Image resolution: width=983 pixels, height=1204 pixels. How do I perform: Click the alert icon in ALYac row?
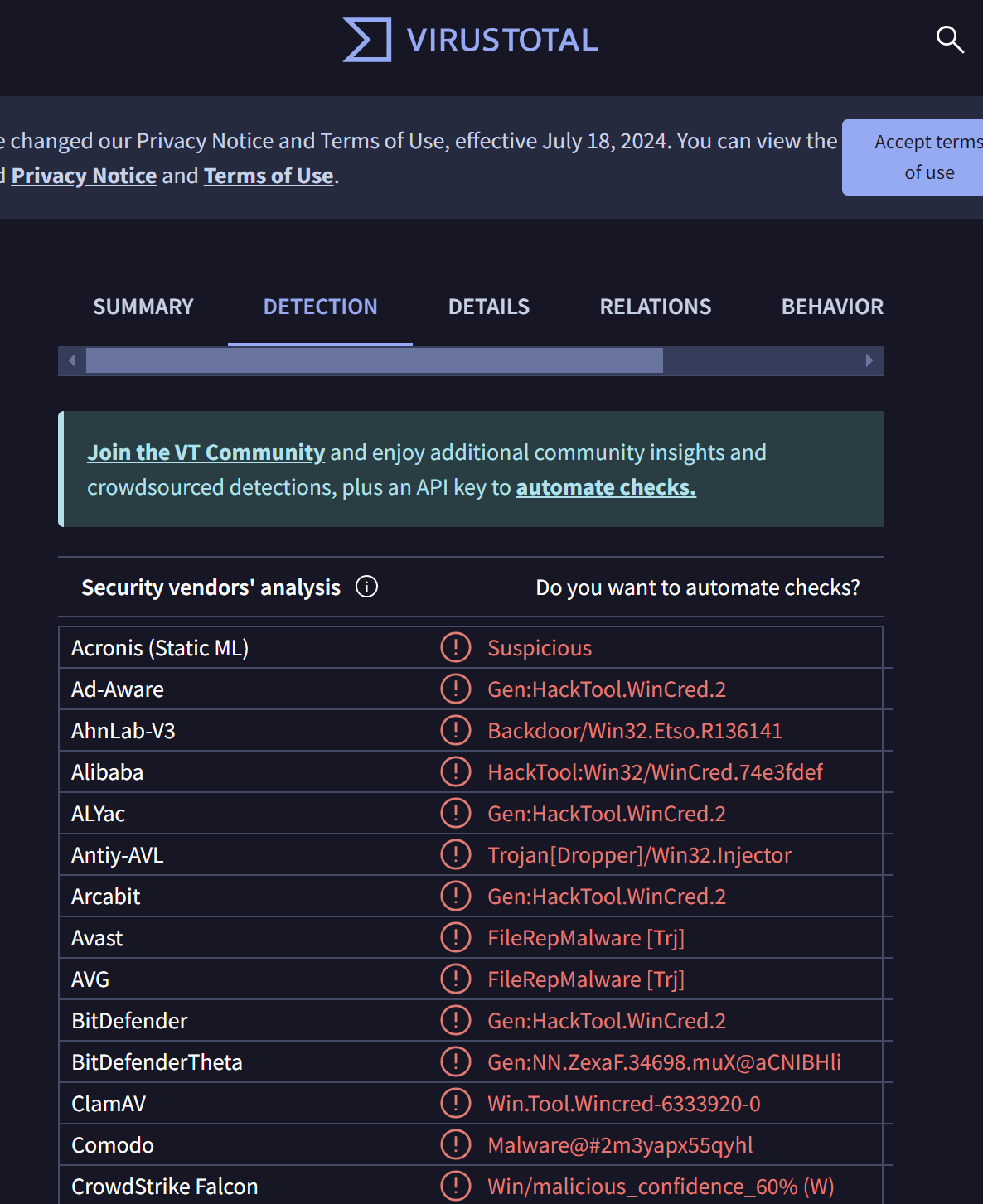(x=456, y=813)
